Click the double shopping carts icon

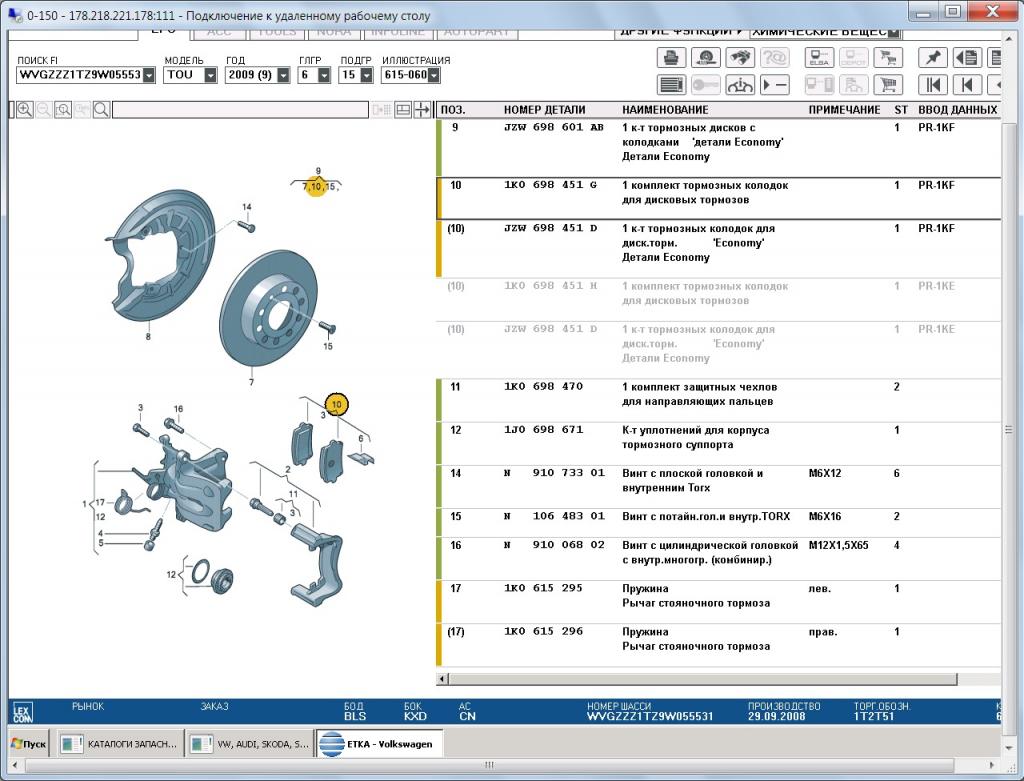pyautogui.click(x=888, y=57)
